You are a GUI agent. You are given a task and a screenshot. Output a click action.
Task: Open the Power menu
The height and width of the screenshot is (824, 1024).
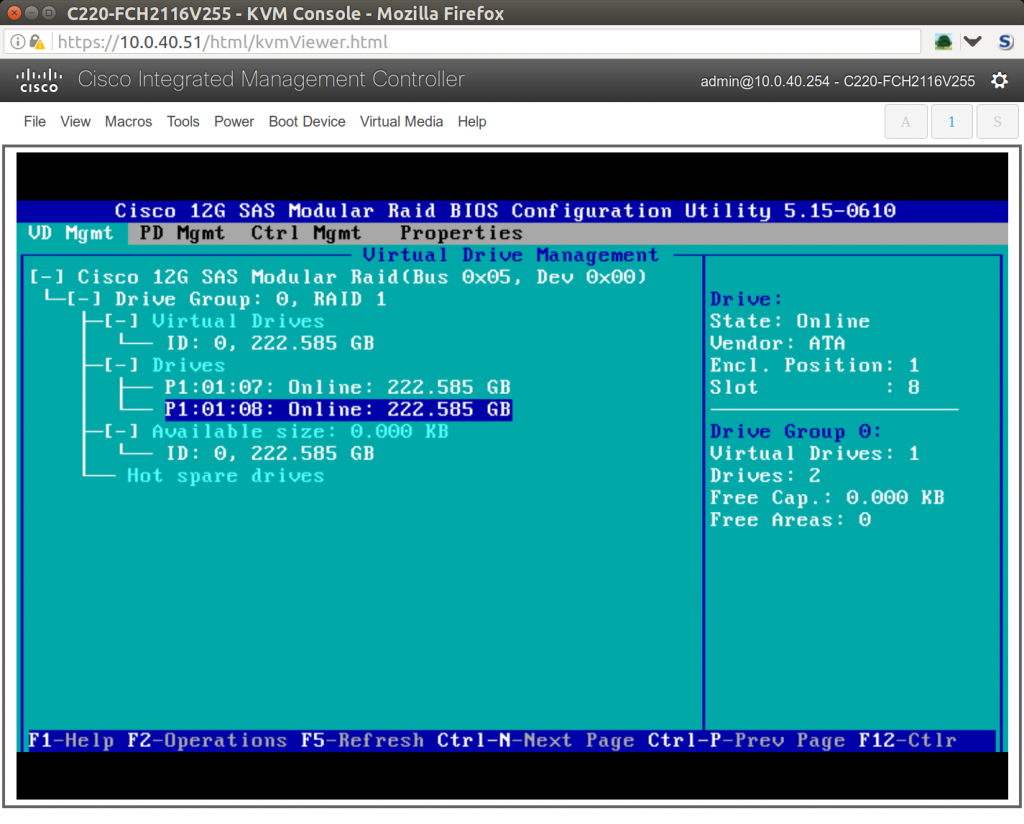point(234,121)
